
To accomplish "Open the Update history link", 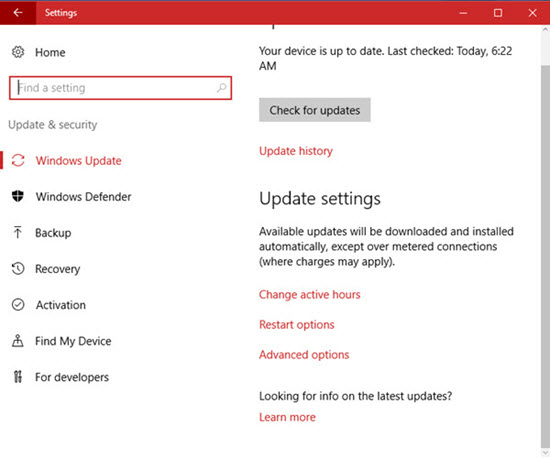I will pos(296,151).
